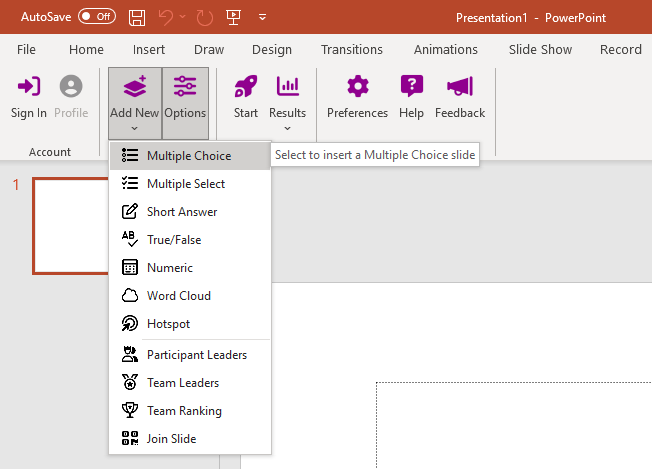Screen dimensions: 652x469
Task: Click the Numeric calculator icon
Action: pyautogui.click(x=130, y=267)
